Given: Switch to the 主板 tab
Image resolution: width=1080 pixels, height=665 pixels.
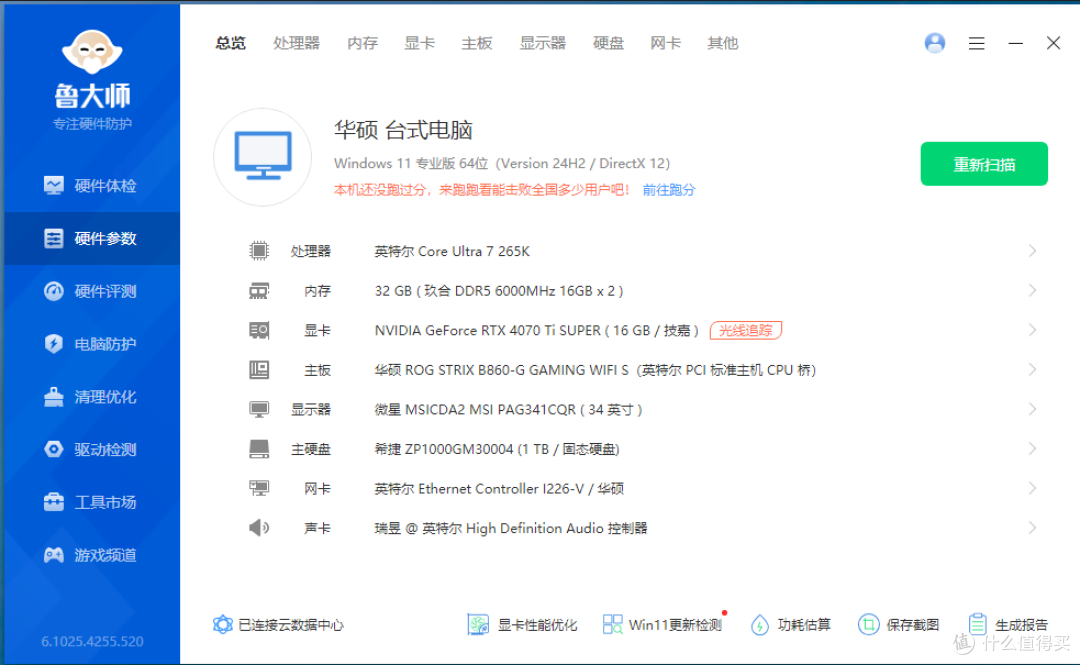Looking at the screenshot, I should 477,43.
